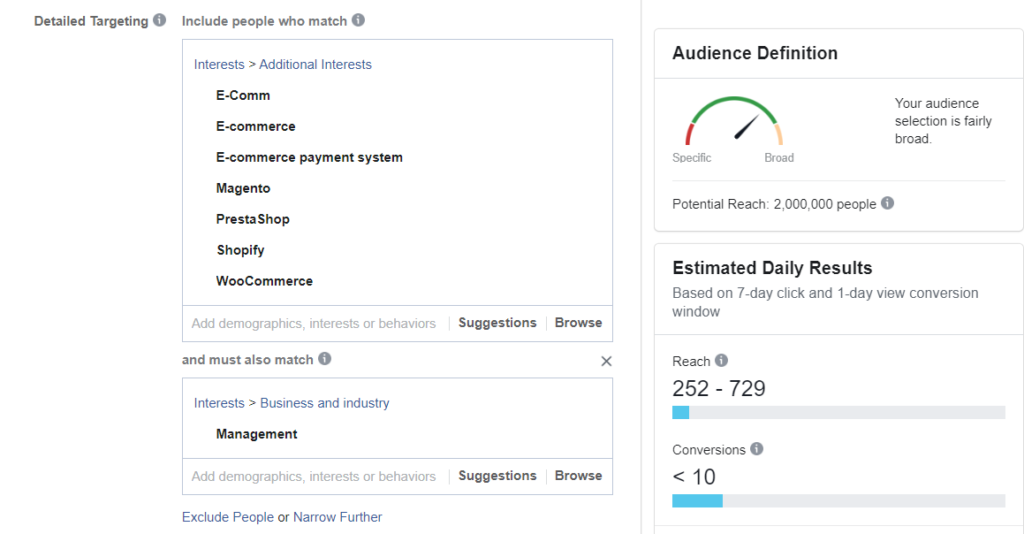Select the E-commerce interest entry
Viewport: 1024px width, 534px height.
255,126
